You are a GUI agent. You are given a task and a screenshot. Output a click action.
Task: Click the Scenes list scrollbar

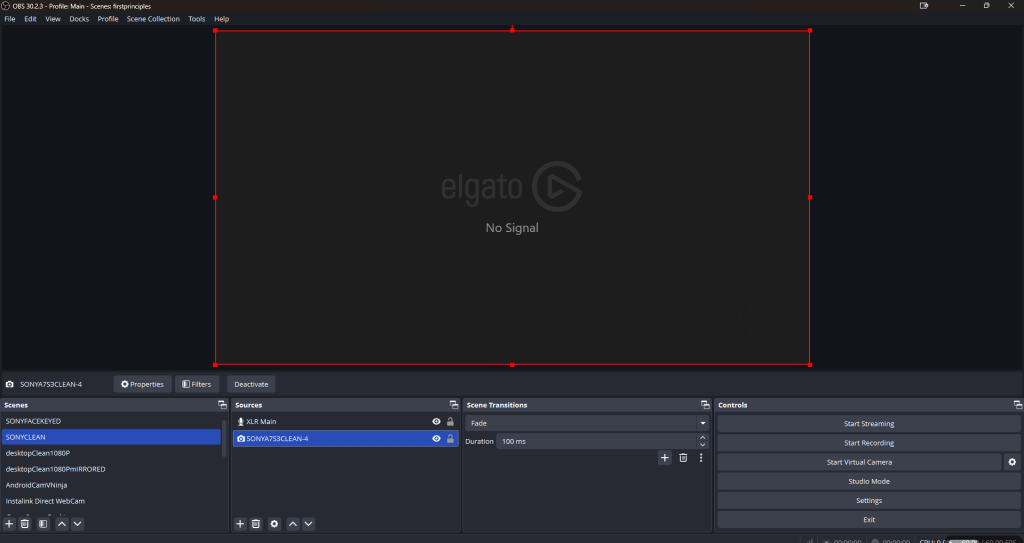point(225,438)
